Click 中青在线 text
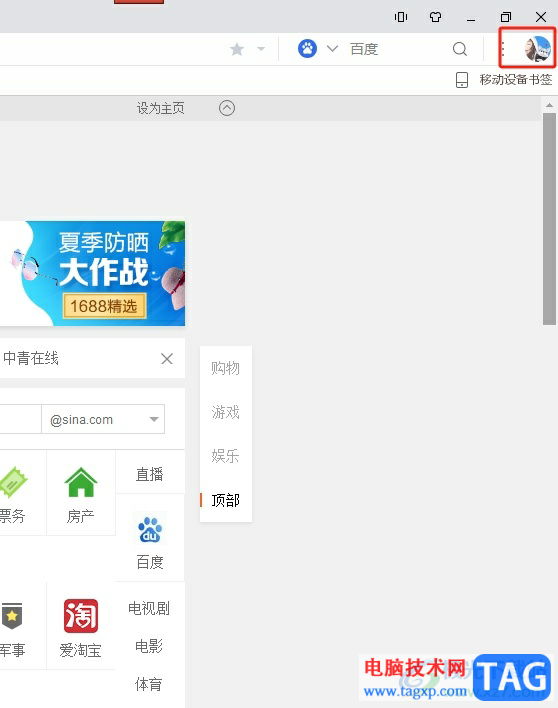Viewport: 558px width, 708px height. [x=31, y=359]
